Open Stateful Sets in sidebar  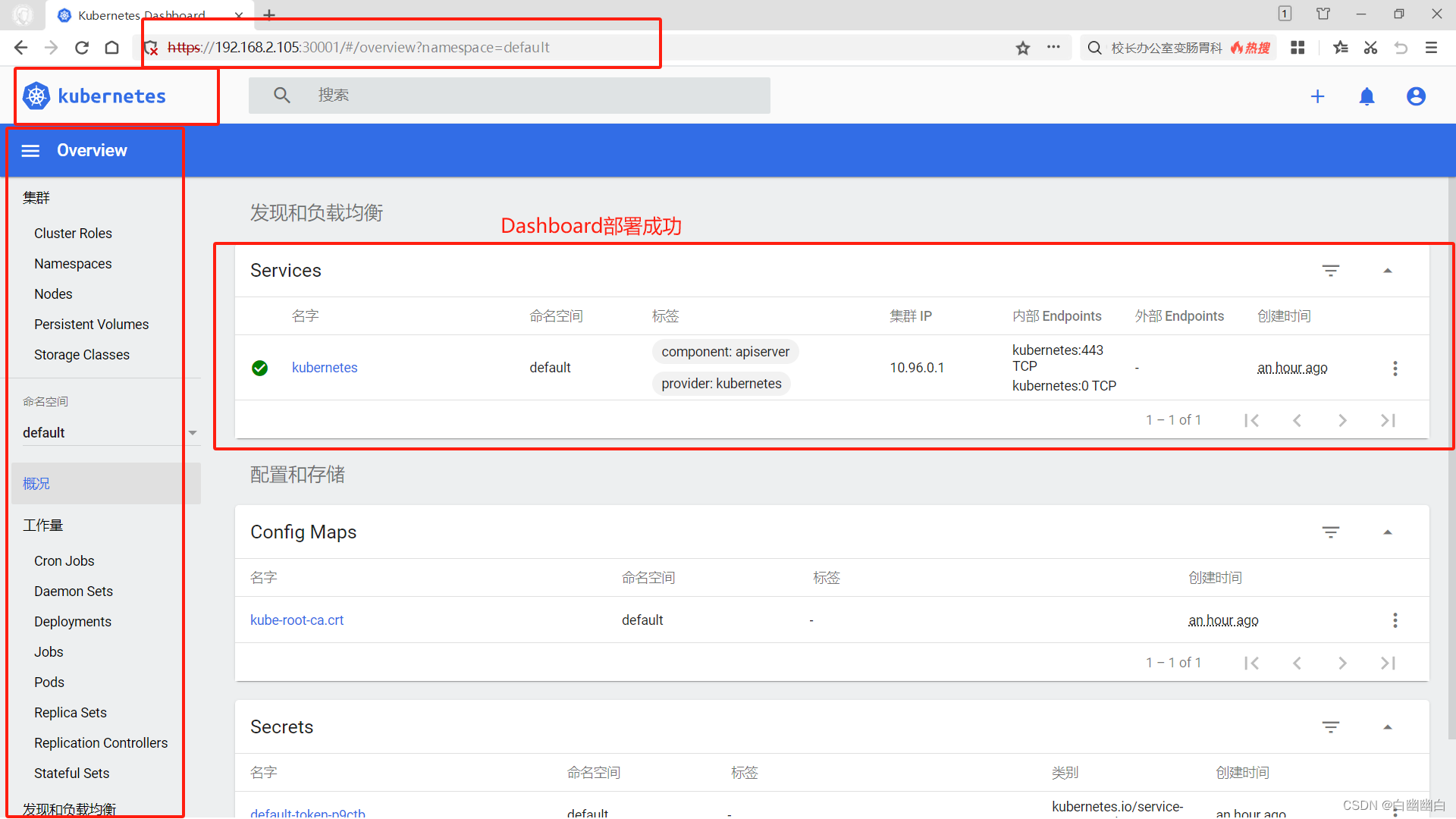(71, 773)
